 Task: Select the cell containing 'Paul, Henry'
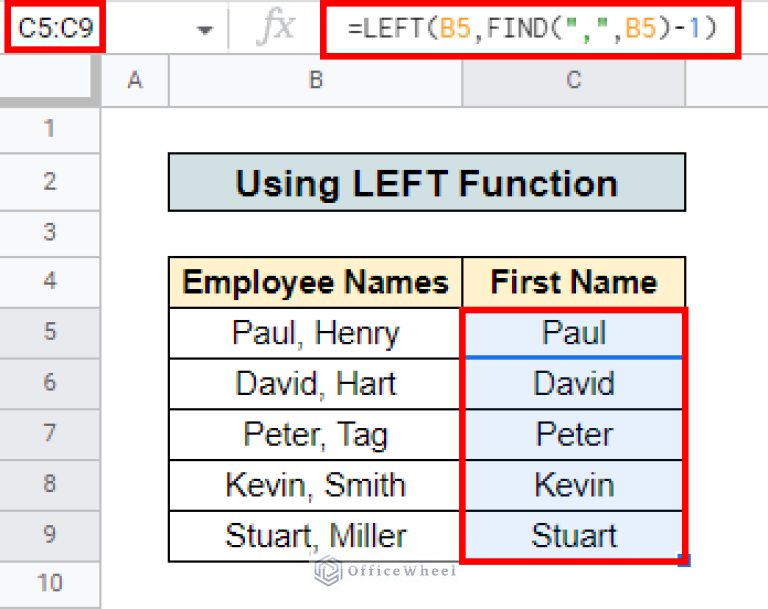click(315, 333)
